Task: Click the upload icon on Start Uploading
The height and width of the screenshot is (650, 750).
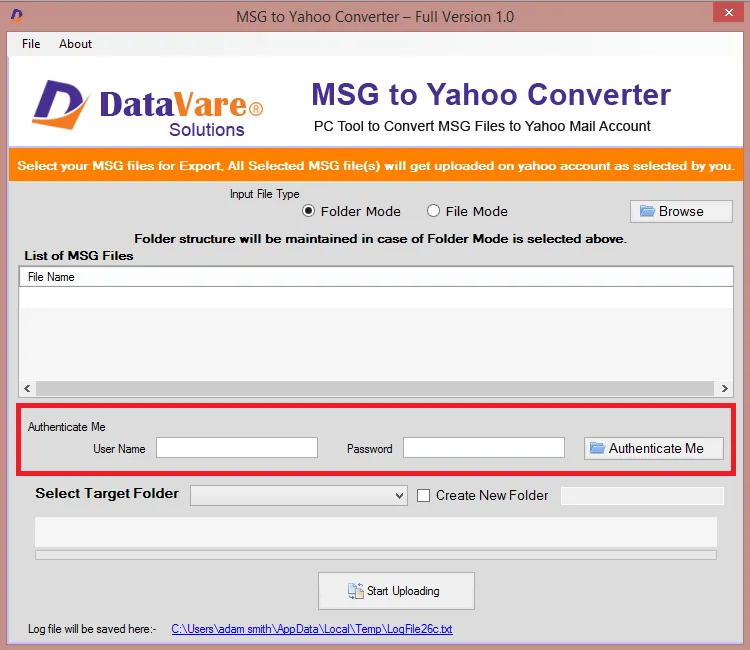Action: (355, 591)
